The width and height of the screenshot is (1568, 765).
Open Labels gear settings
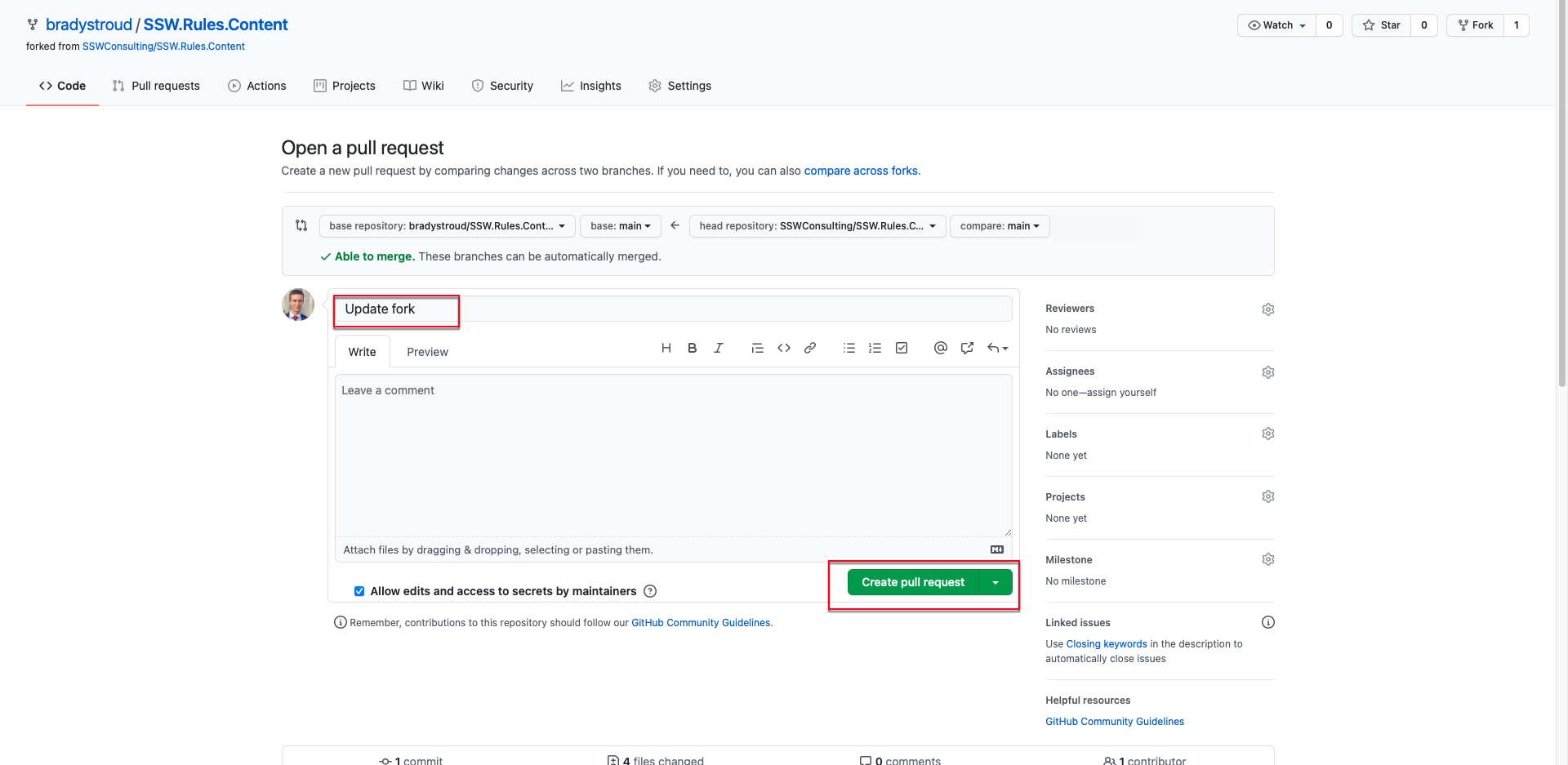pos(1268,434)
